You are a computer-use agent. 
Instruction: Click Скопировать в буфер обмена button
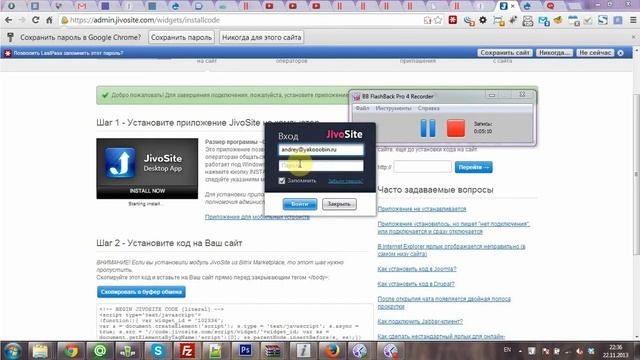pos(141,292)
